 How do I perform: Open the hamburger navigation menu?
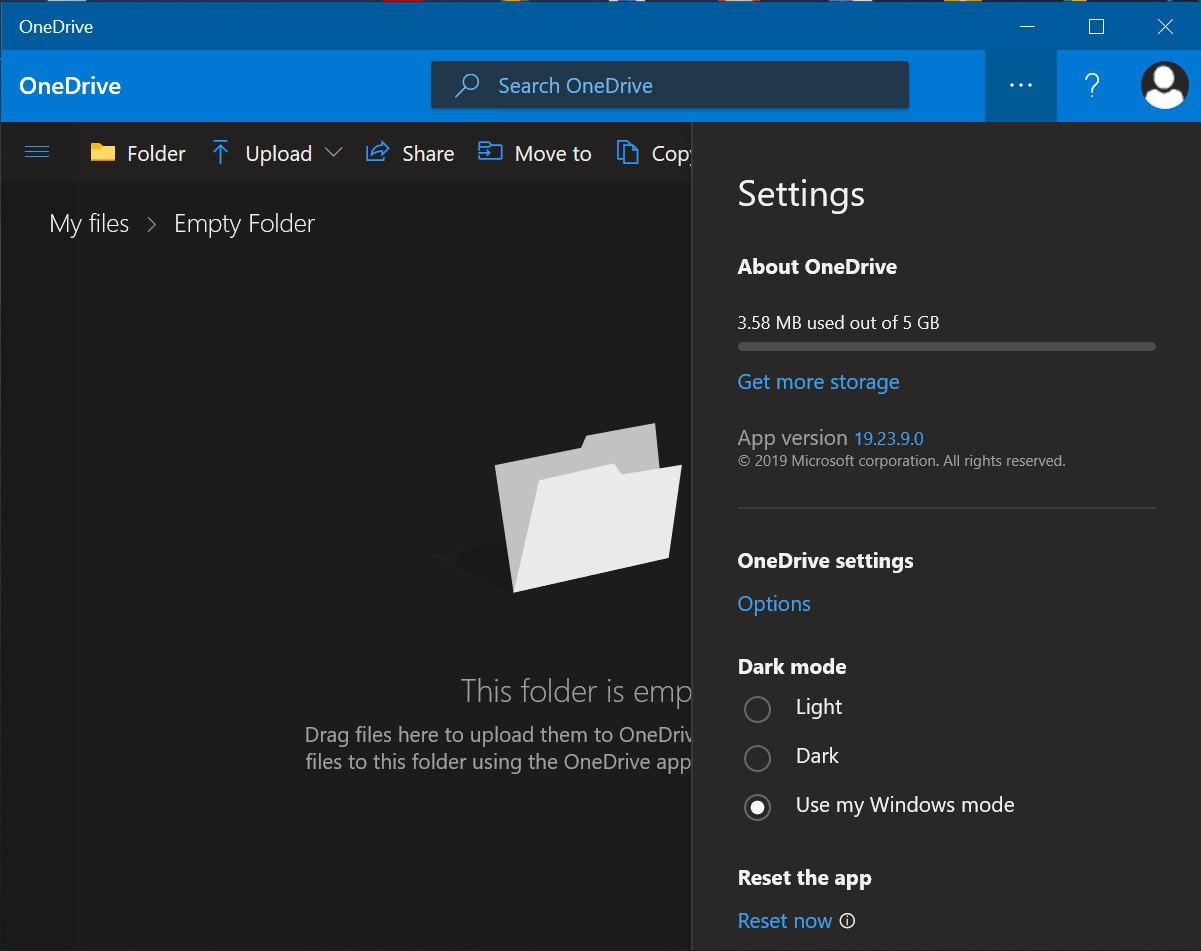pos(37,152)
